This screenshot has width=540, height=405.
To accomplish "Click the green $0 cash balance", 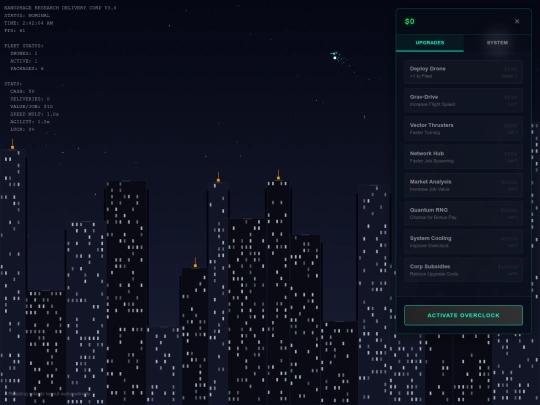I will point(409,21).
